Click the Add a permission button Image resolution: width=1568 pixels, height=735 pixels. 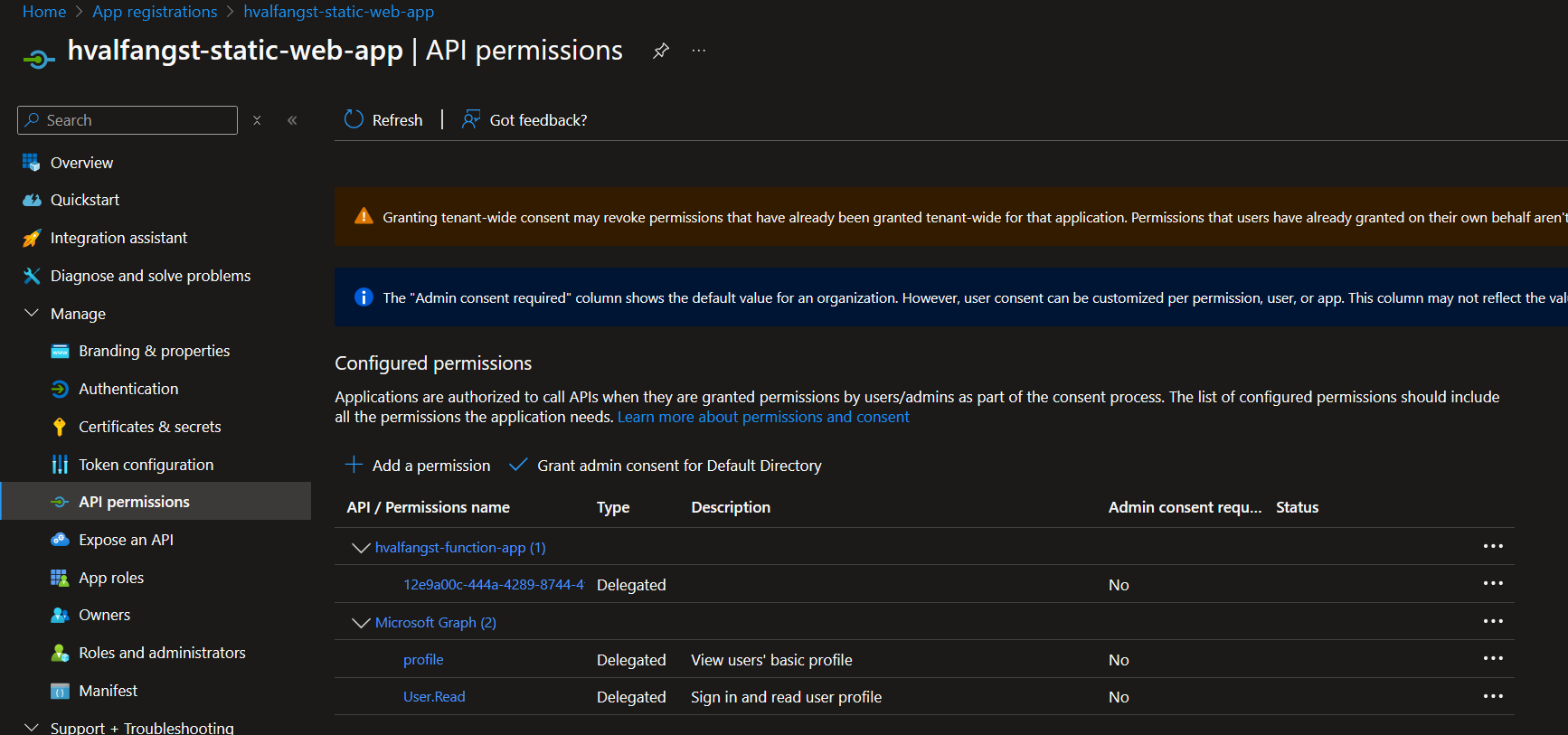pyautogui.click(x=418, y=466)
